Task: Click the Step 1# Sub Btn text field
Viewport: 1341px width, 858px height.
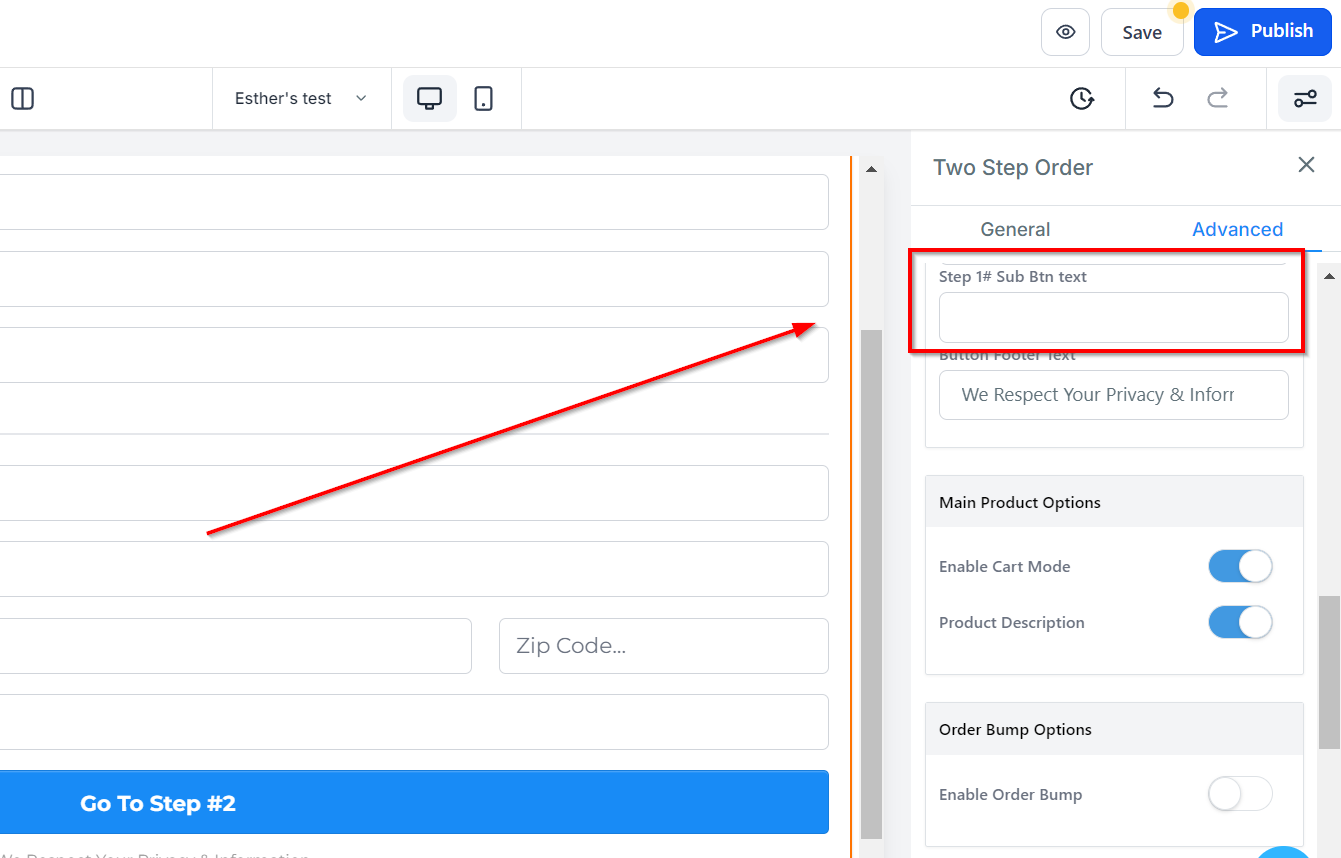Action: click(x=1113, y=318)
